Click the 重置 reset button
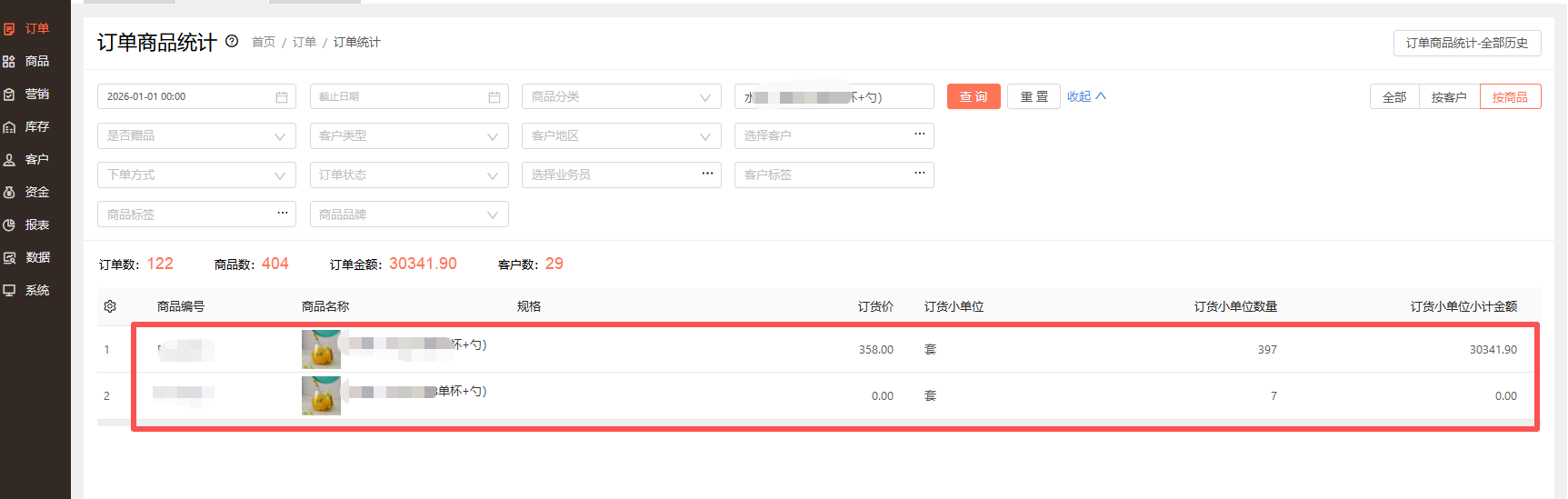This screenshot has width=1568, height=499. (x=1034, y=96)
